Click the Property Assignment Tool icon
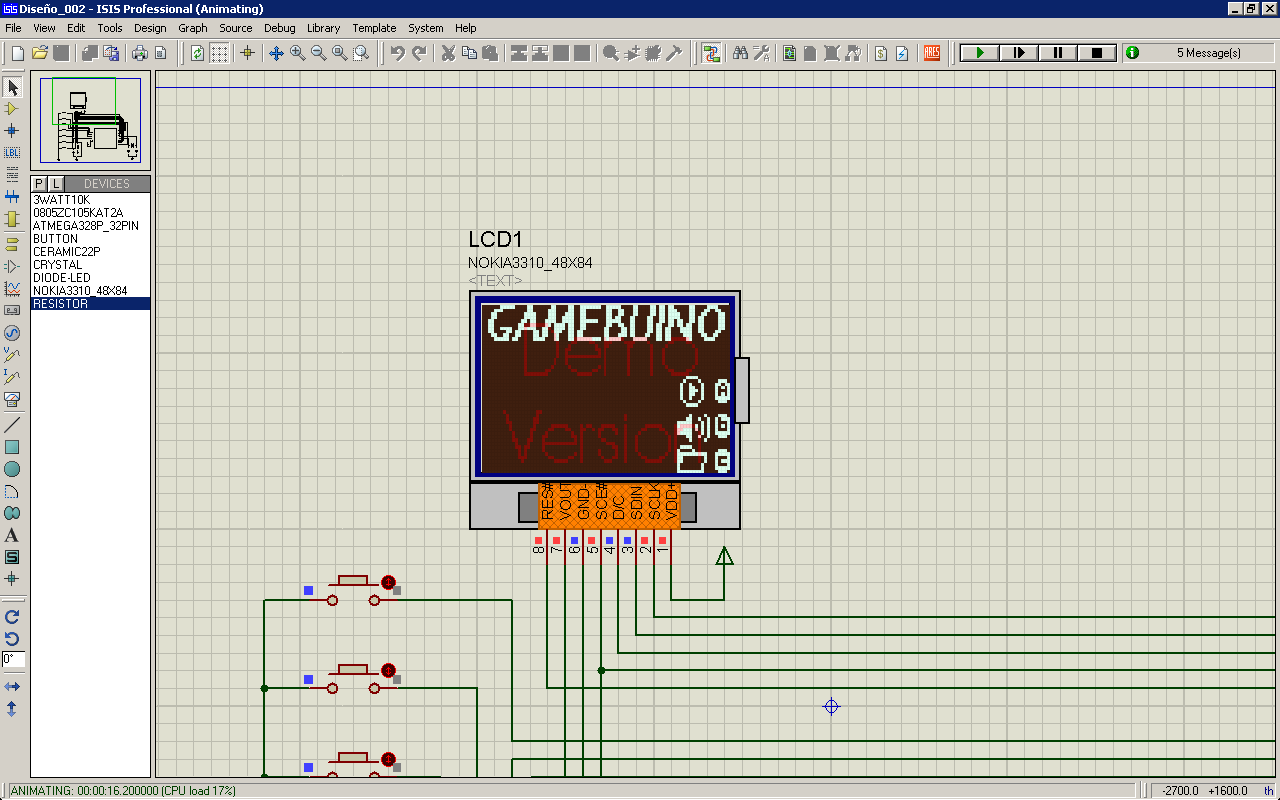The width and height of the screenshot is (1280, 800). coord(761,53)
